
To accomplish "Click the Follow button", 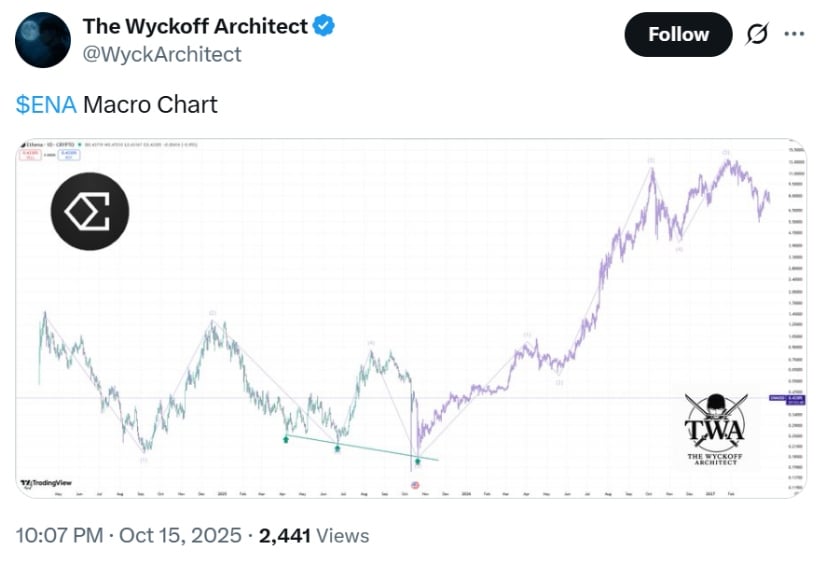I will (x=678, y=35).
